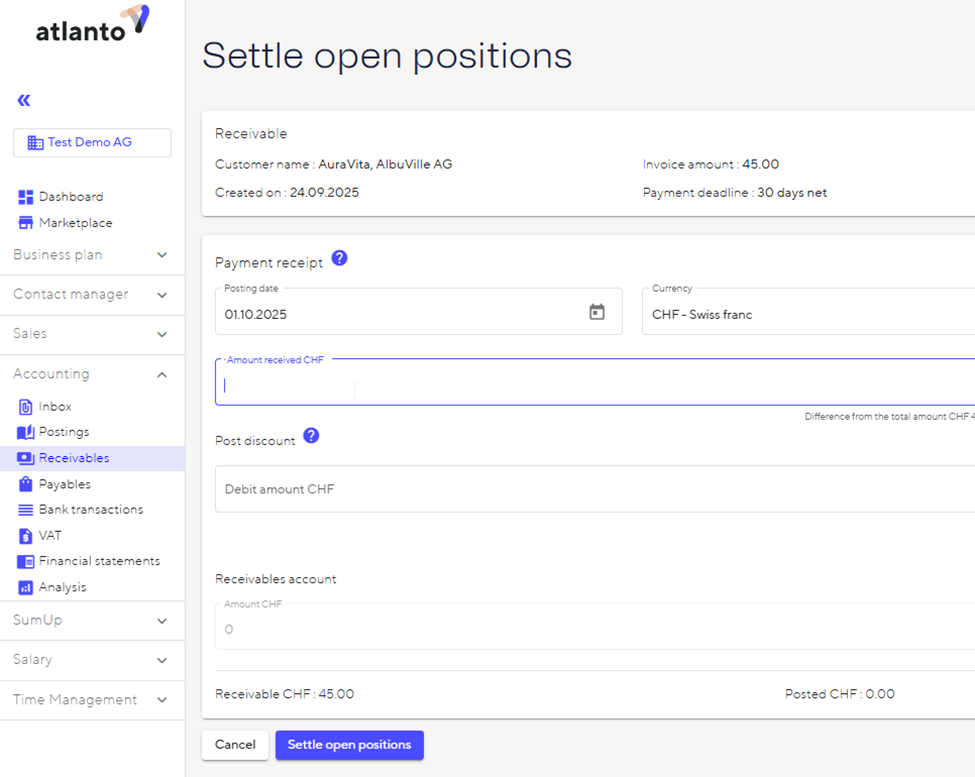Open Financial statements page
The height and width of the screenshot is (777, 975).
[99, 562]
